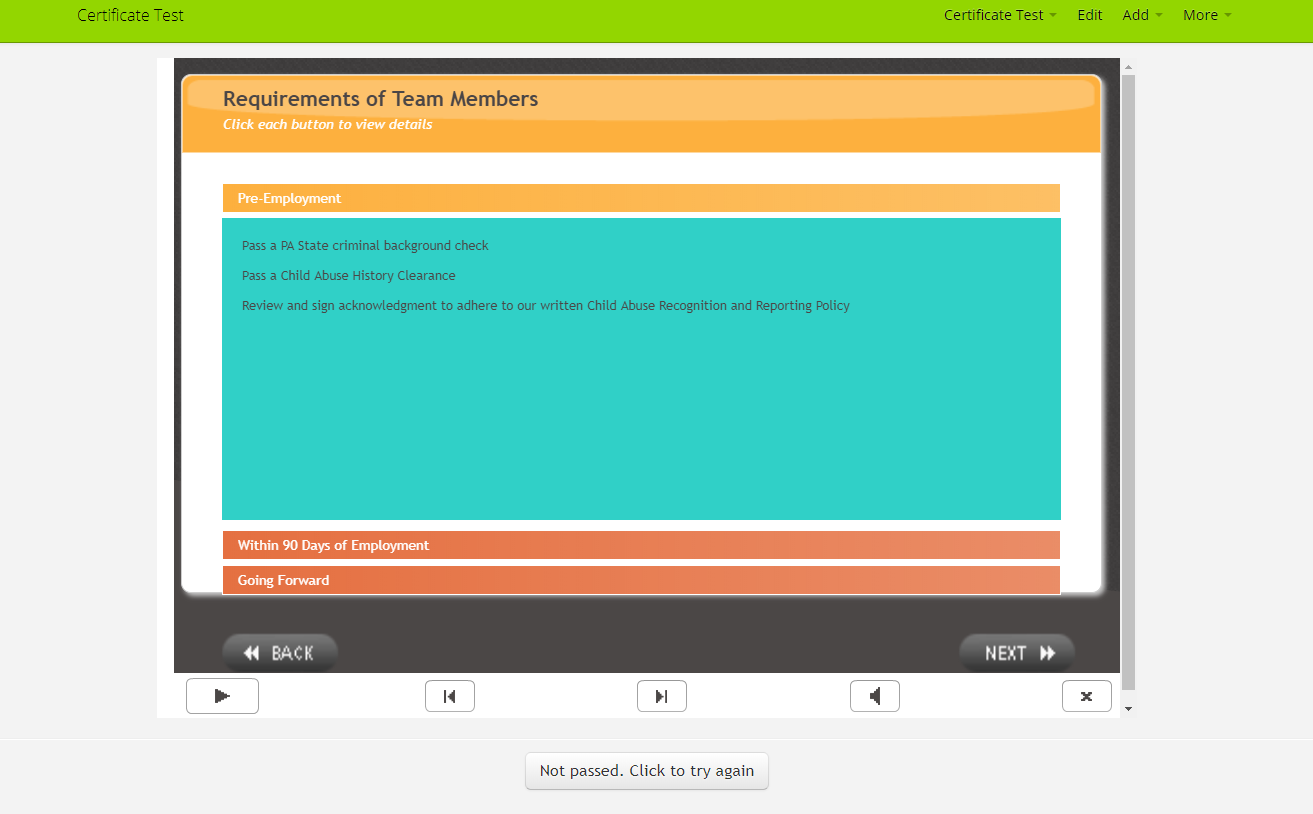Click Not passed, try again button
Image resolution: width=1313 pixels, height=814 pixels.
646,771
